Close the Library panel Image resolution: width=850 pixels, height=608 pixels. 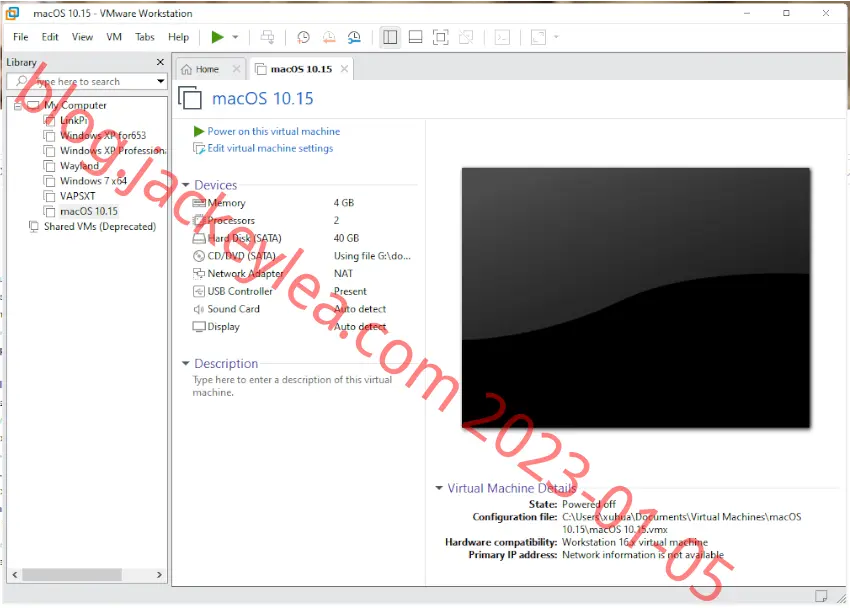(160, 62)
